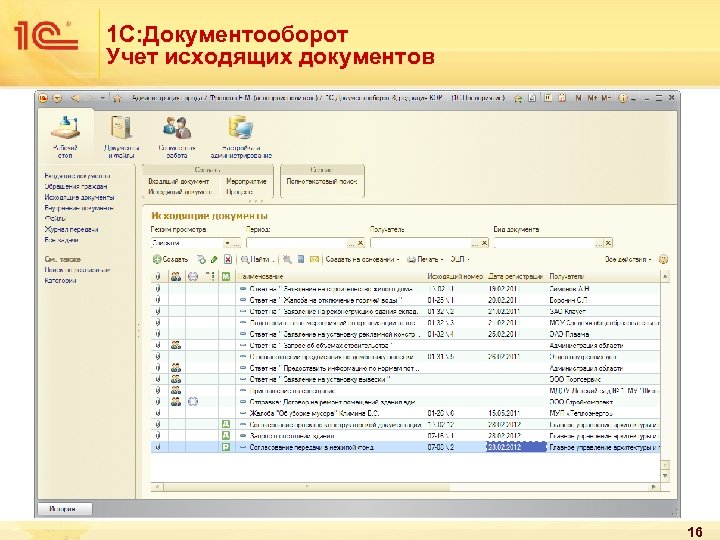Click the Найти search button

[x=257, y=259]
